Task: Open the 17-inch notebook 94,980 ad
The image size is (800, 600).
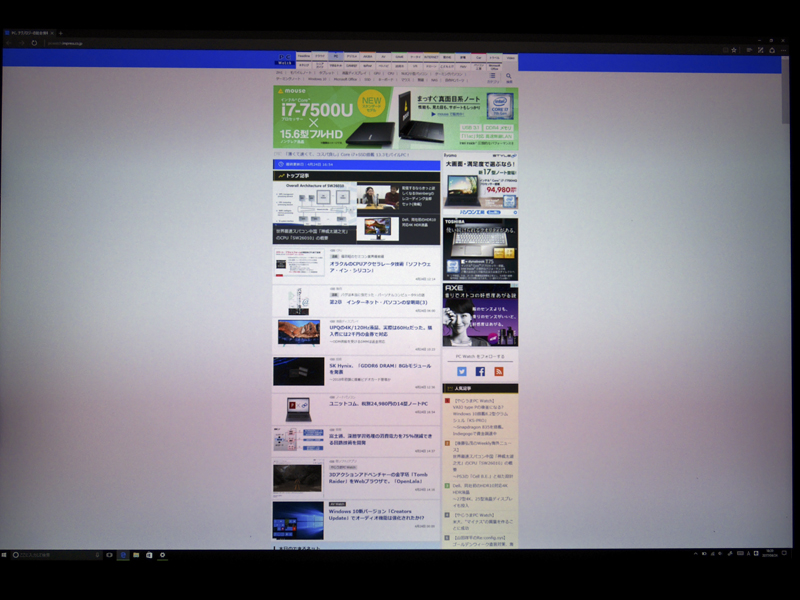Action: (x=480, y=184)
